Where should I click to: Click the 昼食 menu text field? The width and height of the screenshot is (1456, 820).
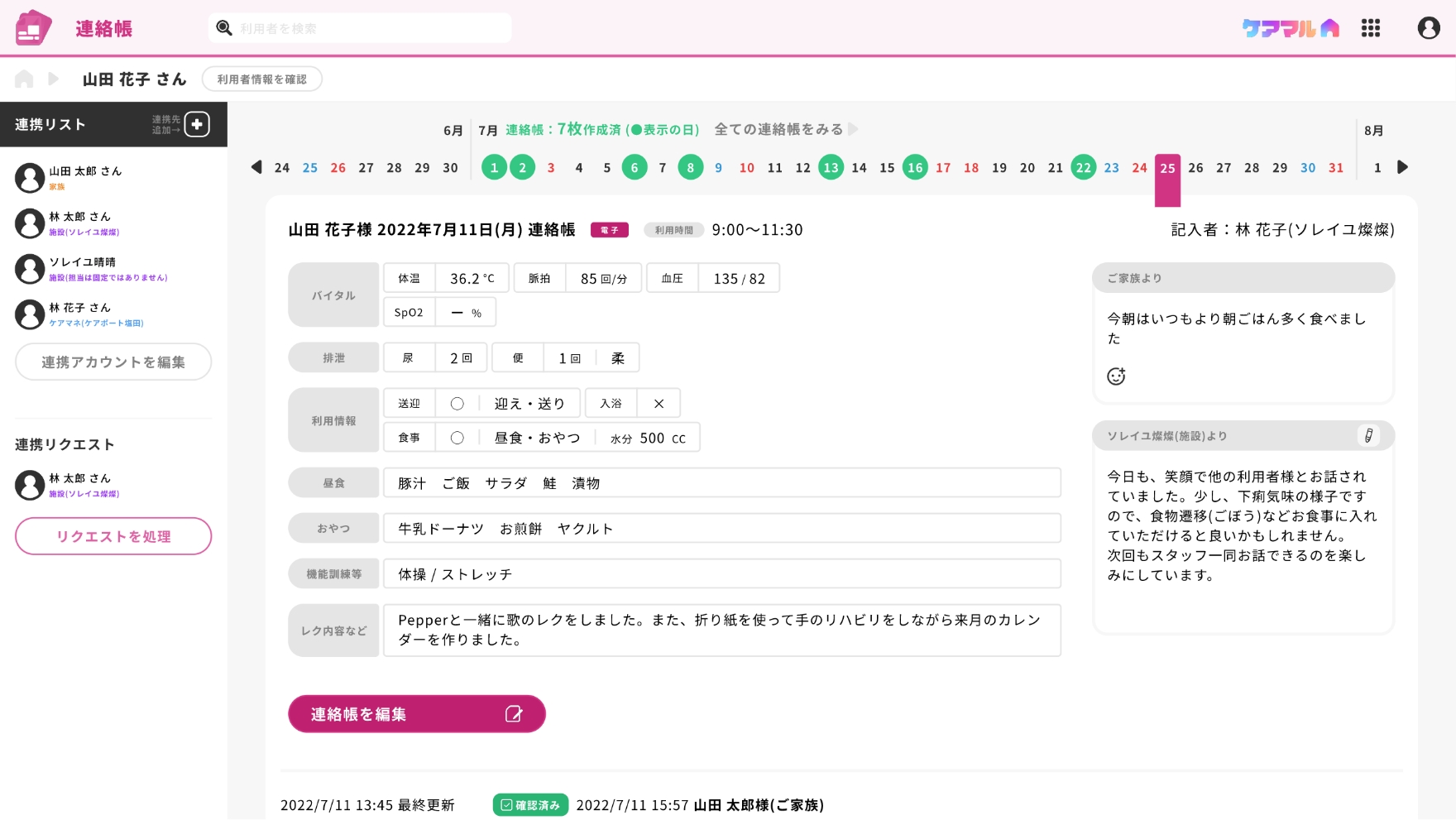click(x=722, y=482)
